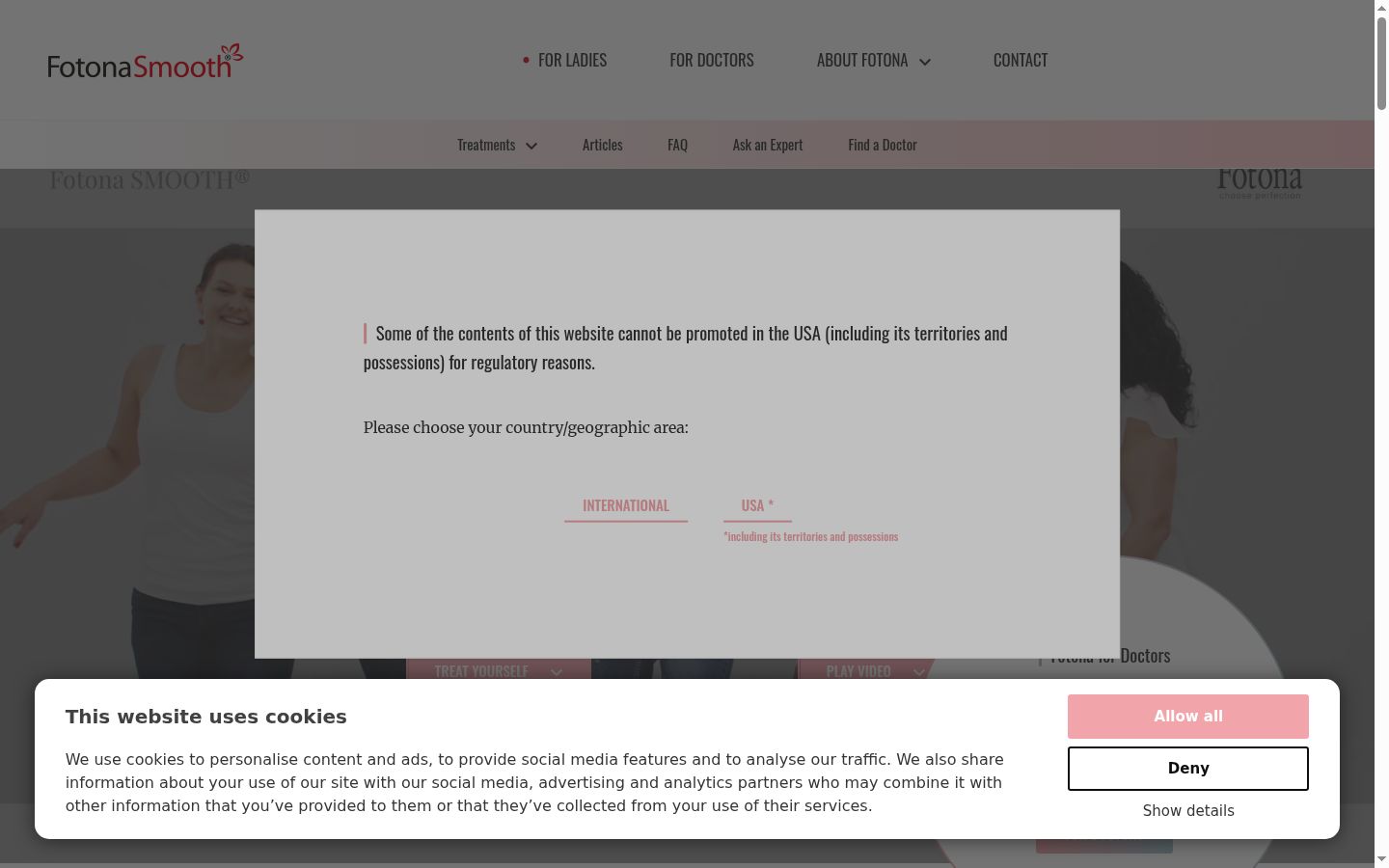This screenshot has height=868, width=1389.
Task: Go to the For Doctors section
Action: tap(712, 60)
